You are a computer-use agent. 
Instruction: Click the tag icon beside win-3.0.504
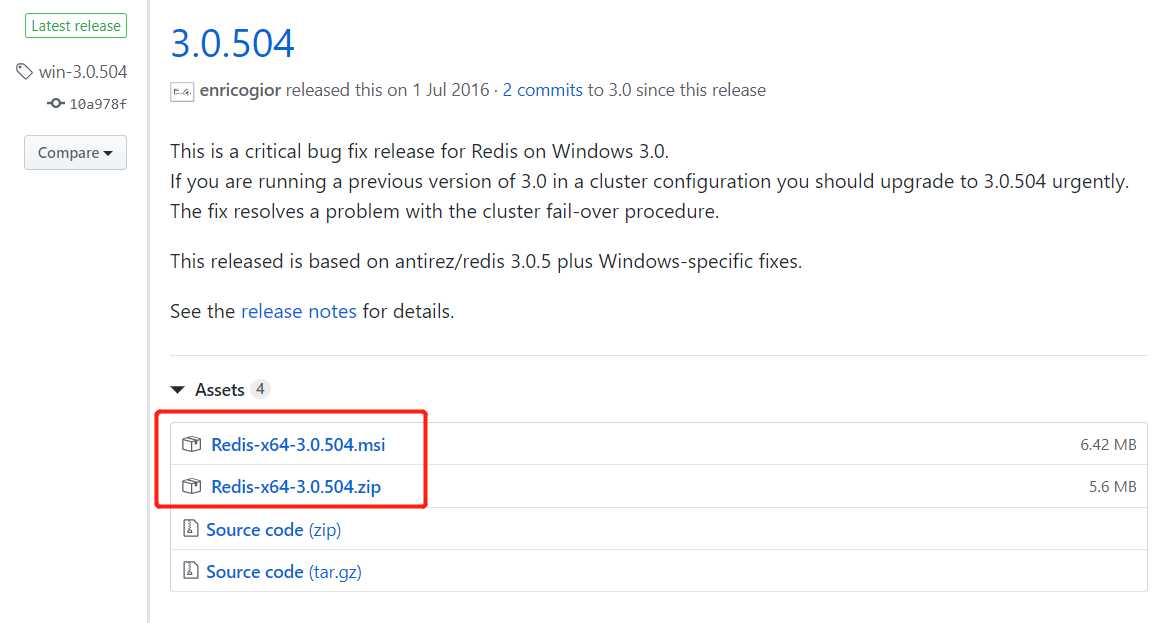[24, 72]
